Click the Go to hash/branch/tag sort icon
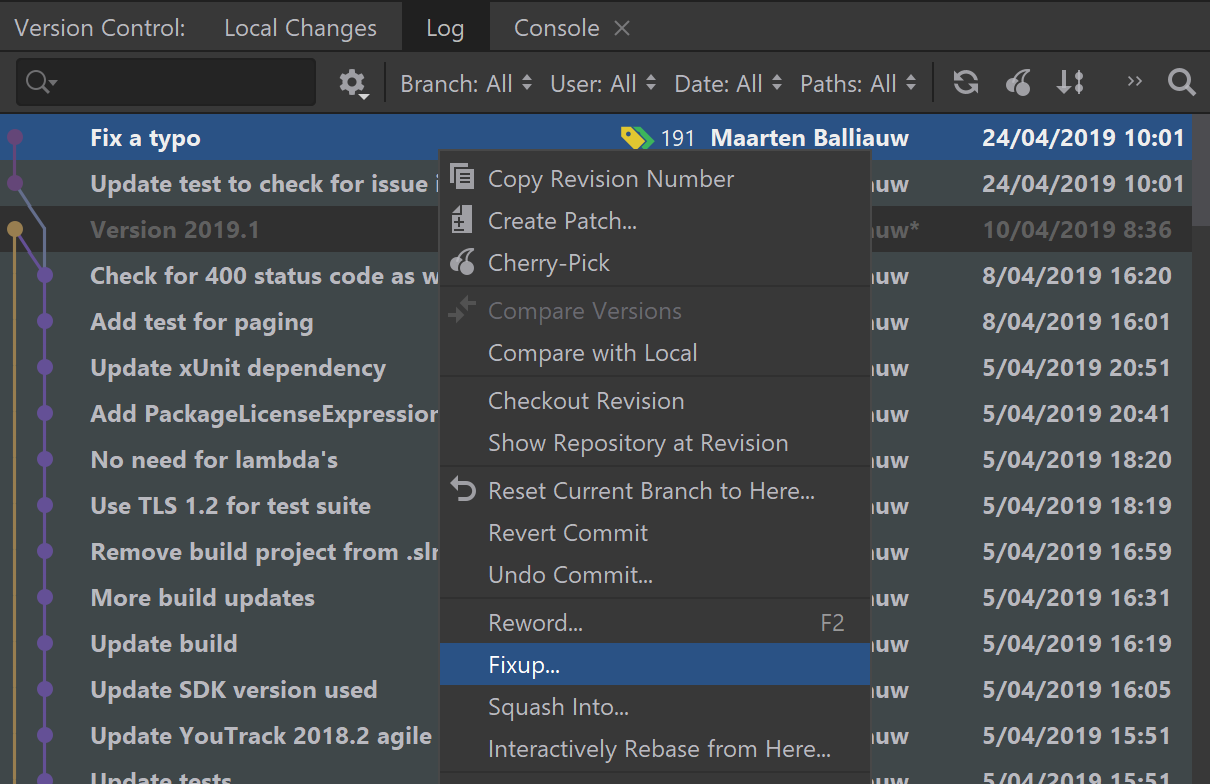 [x=1070, y=83]
